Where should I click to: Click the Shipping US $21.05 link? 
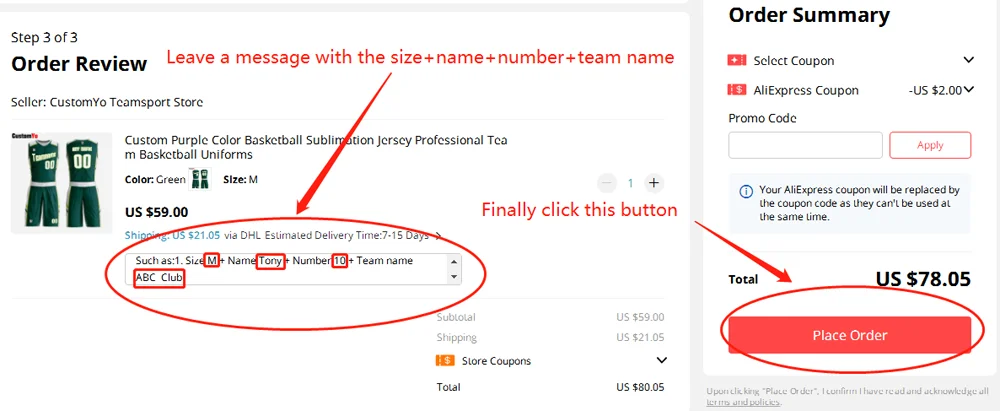pyautogui.click(x=172, y=235)
